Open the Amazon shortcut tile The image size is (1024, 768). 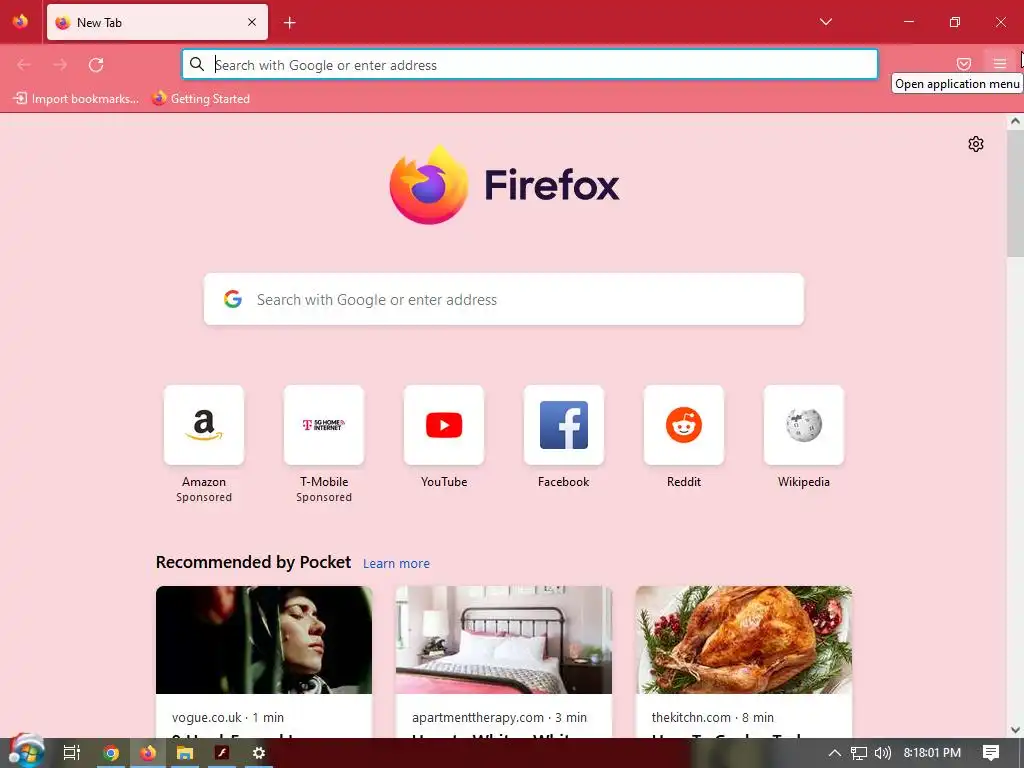tap(204, 425)
